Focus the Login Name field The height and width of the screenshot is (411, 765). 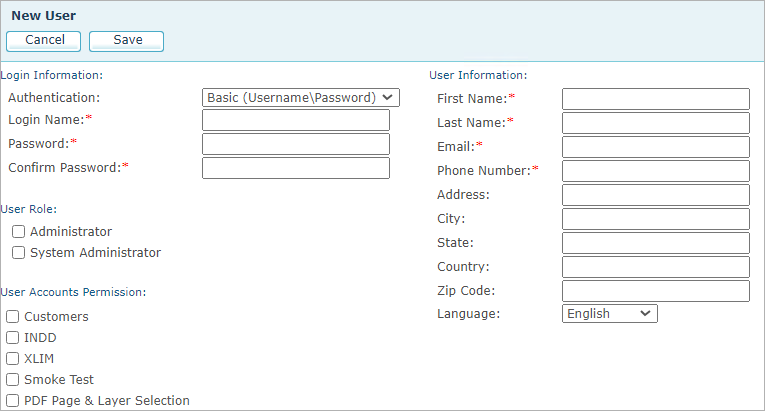(x=296, y=120)
